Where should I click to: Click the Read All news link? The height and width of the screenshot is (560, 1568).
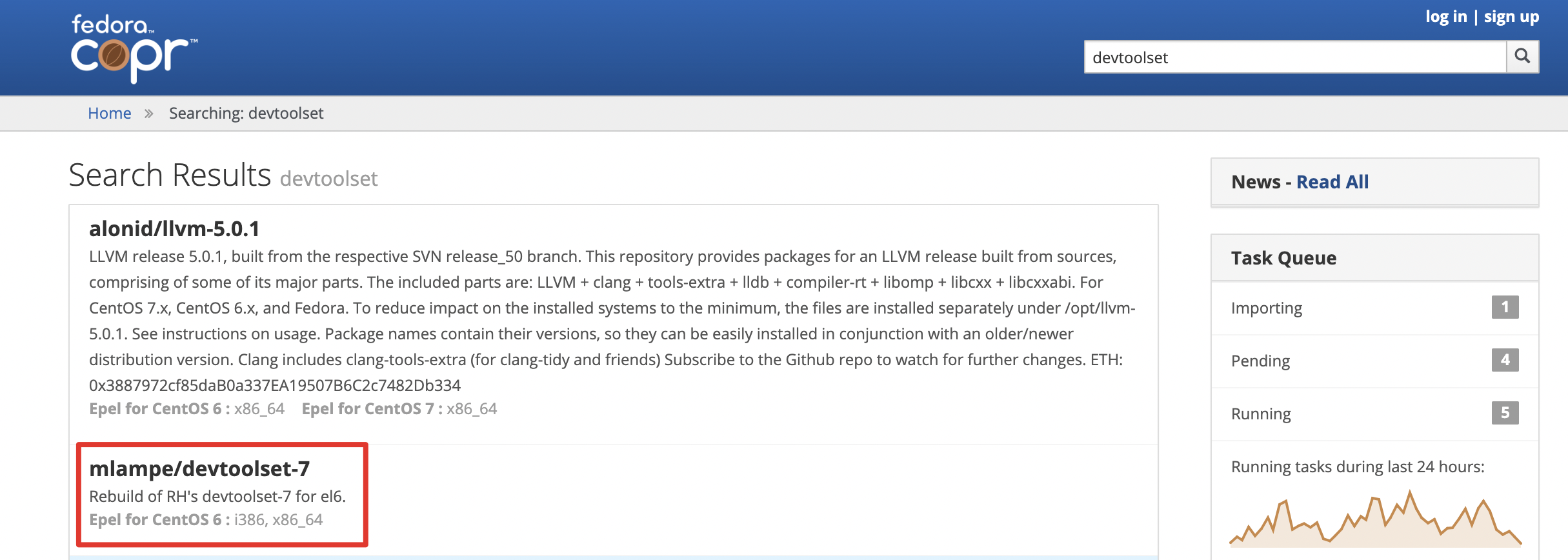point(1332,182)
